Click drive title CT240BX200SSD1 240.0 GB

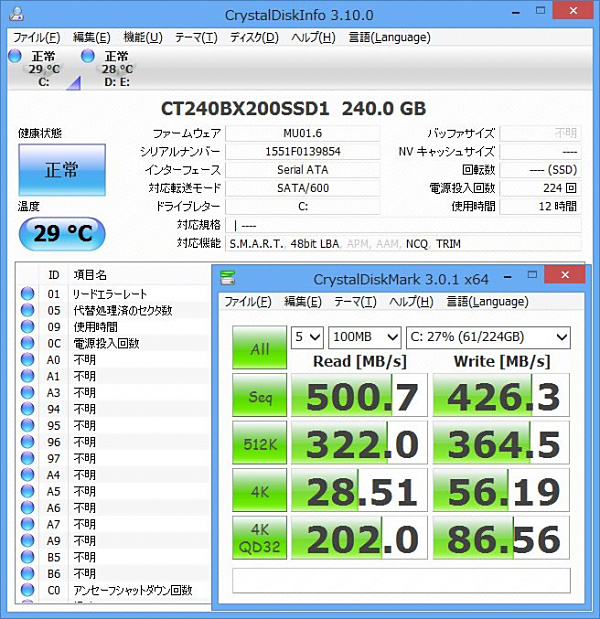point(293,109)
